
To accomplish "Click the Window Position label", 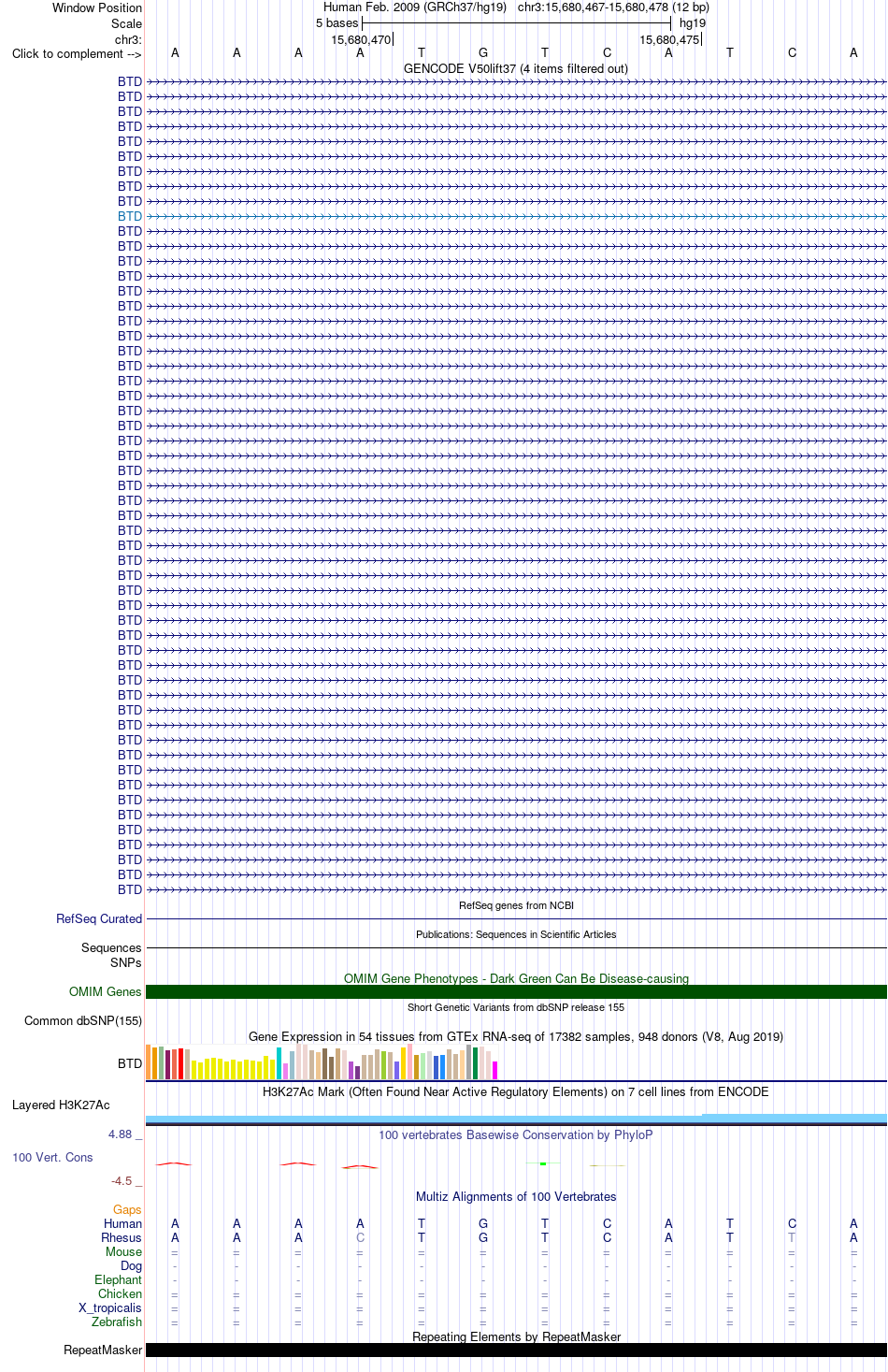I will 97,8.
